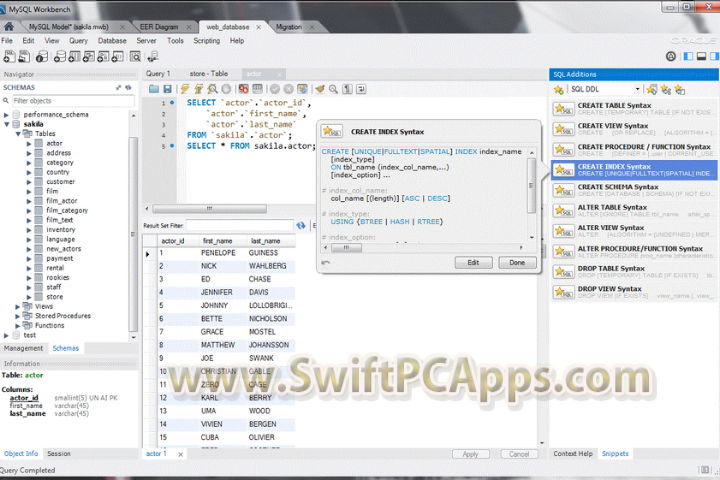This screenshot has height=480, width=720.
Task: Click Cancel beside the Apply button
Action: [x=519, y=454]
